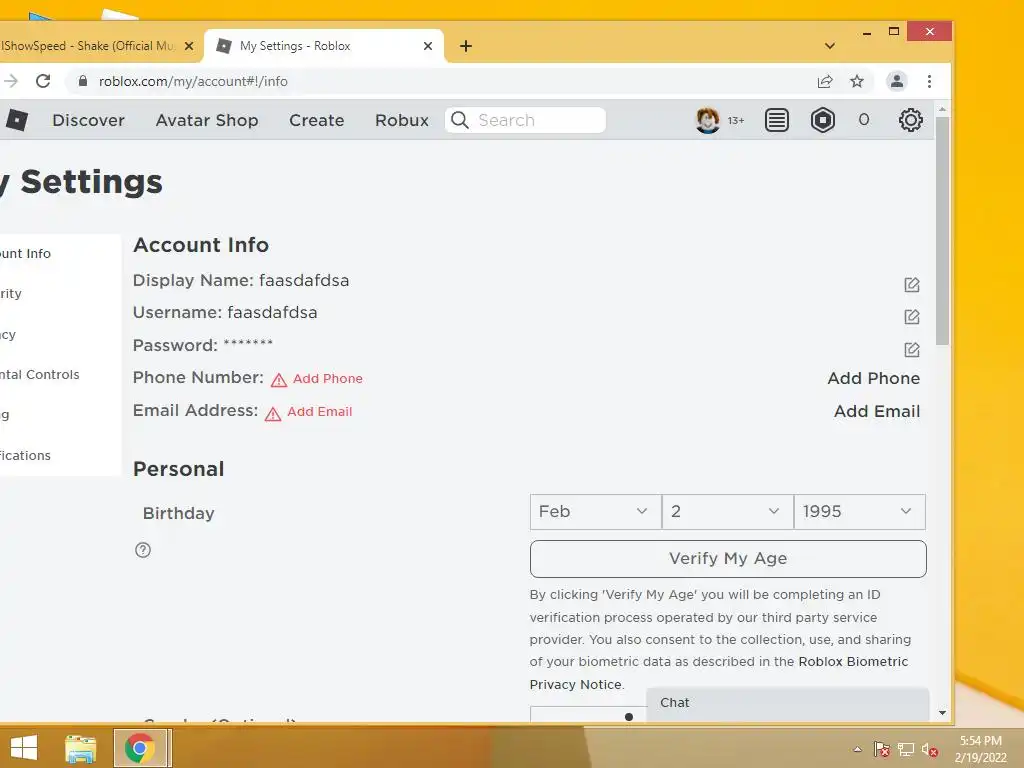This screenshot has width=1024, height=768.
Task: Select the My Settings Roblox tab
Action: click(x=325, y=46)
